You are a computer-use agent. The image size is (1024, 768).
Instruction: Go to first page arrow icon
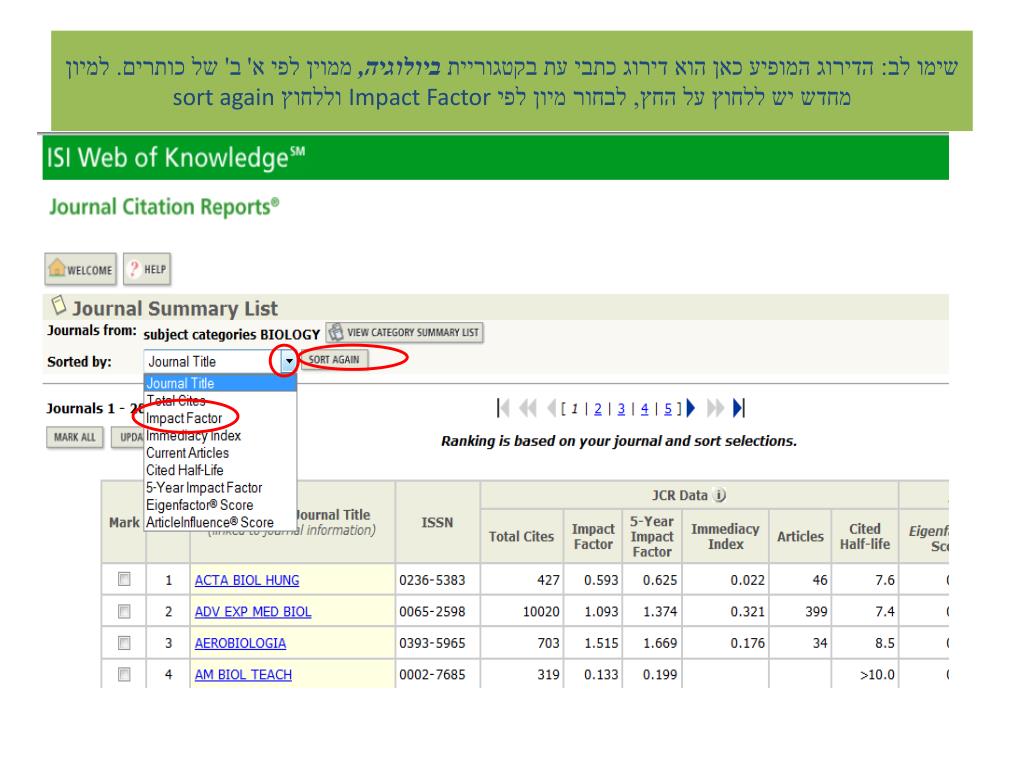[503, 408]
